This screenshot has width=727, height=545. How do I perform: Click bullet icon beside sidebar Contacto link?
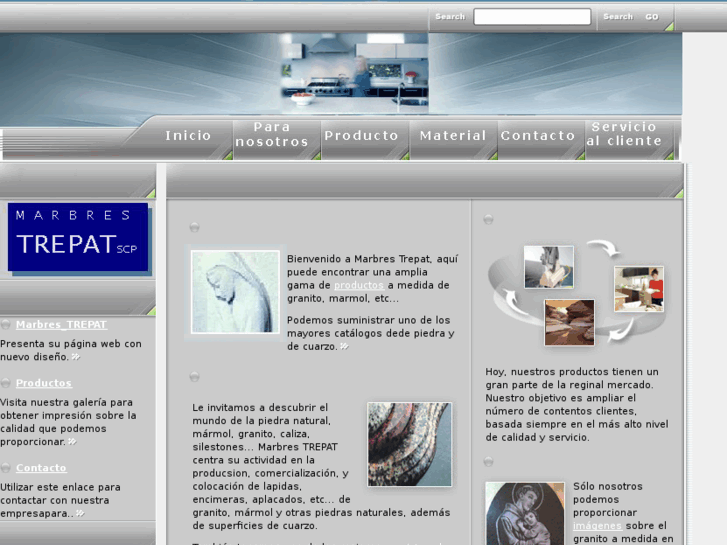coord(6,468)
